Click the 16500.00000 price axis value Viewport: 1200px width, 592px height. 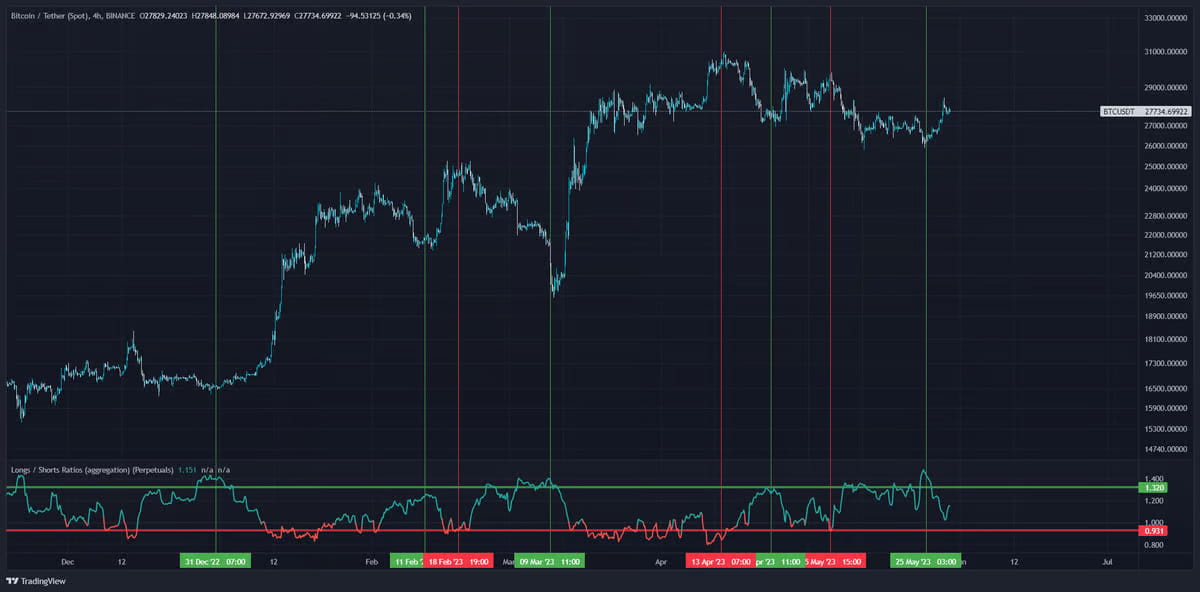pos(1168,388)
